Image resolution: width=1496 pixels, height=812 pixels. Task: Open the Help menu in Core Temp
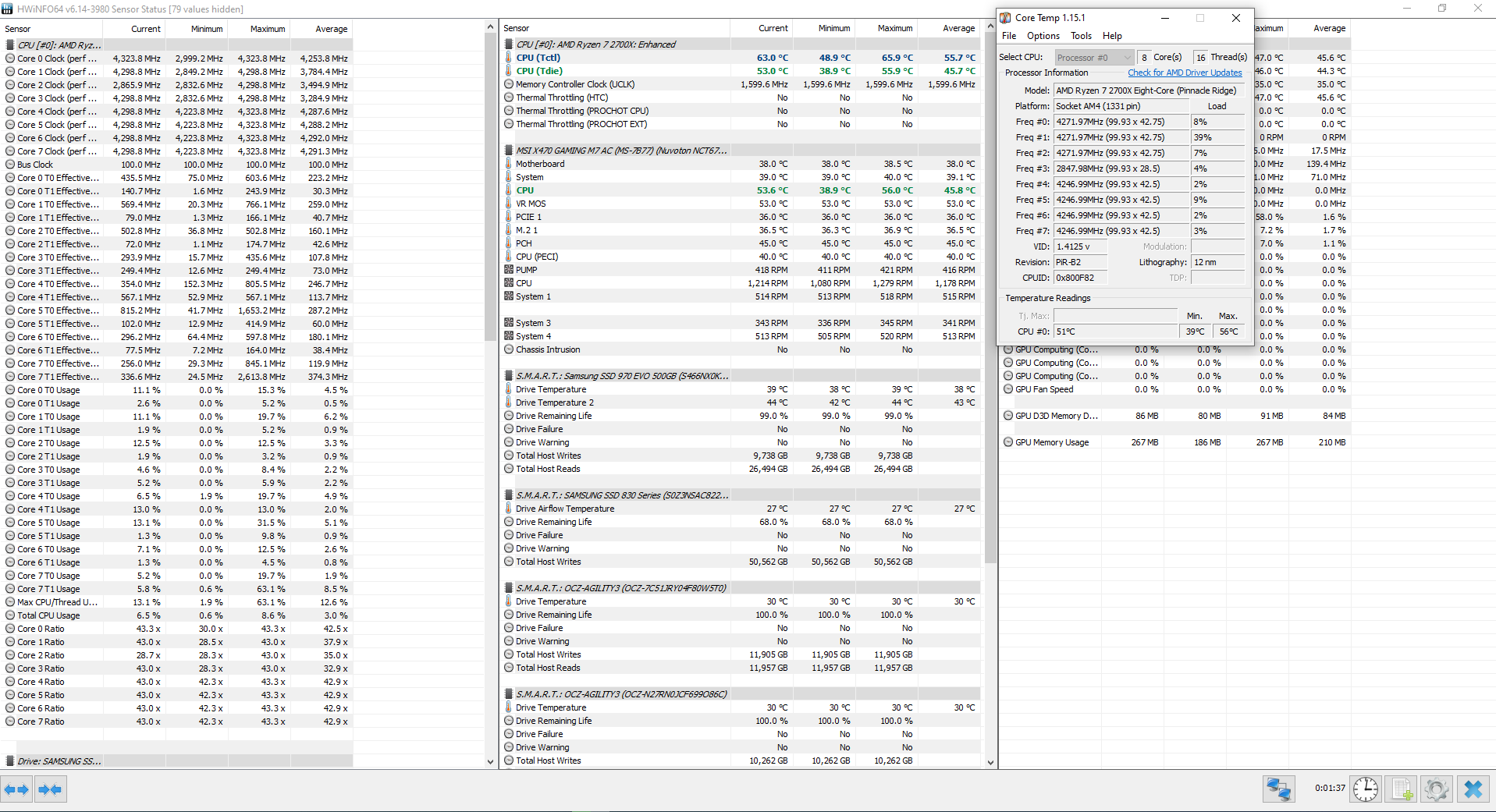click(1112, 36)
